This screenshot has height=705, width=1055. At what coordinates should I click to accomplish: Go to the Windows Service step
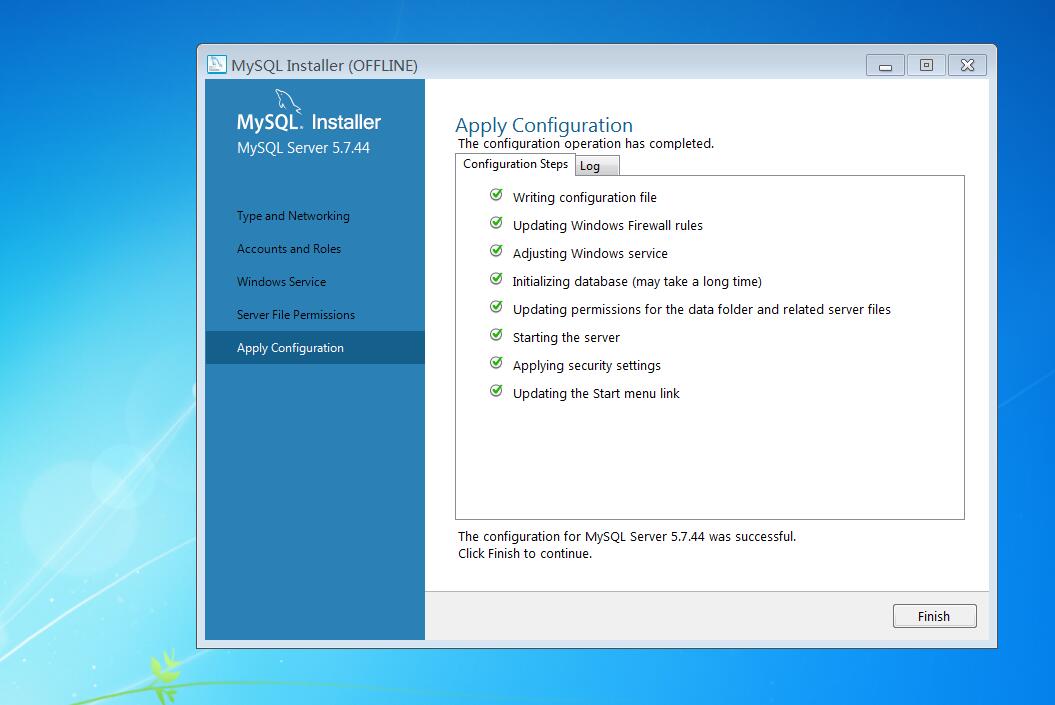pos(281,282)
